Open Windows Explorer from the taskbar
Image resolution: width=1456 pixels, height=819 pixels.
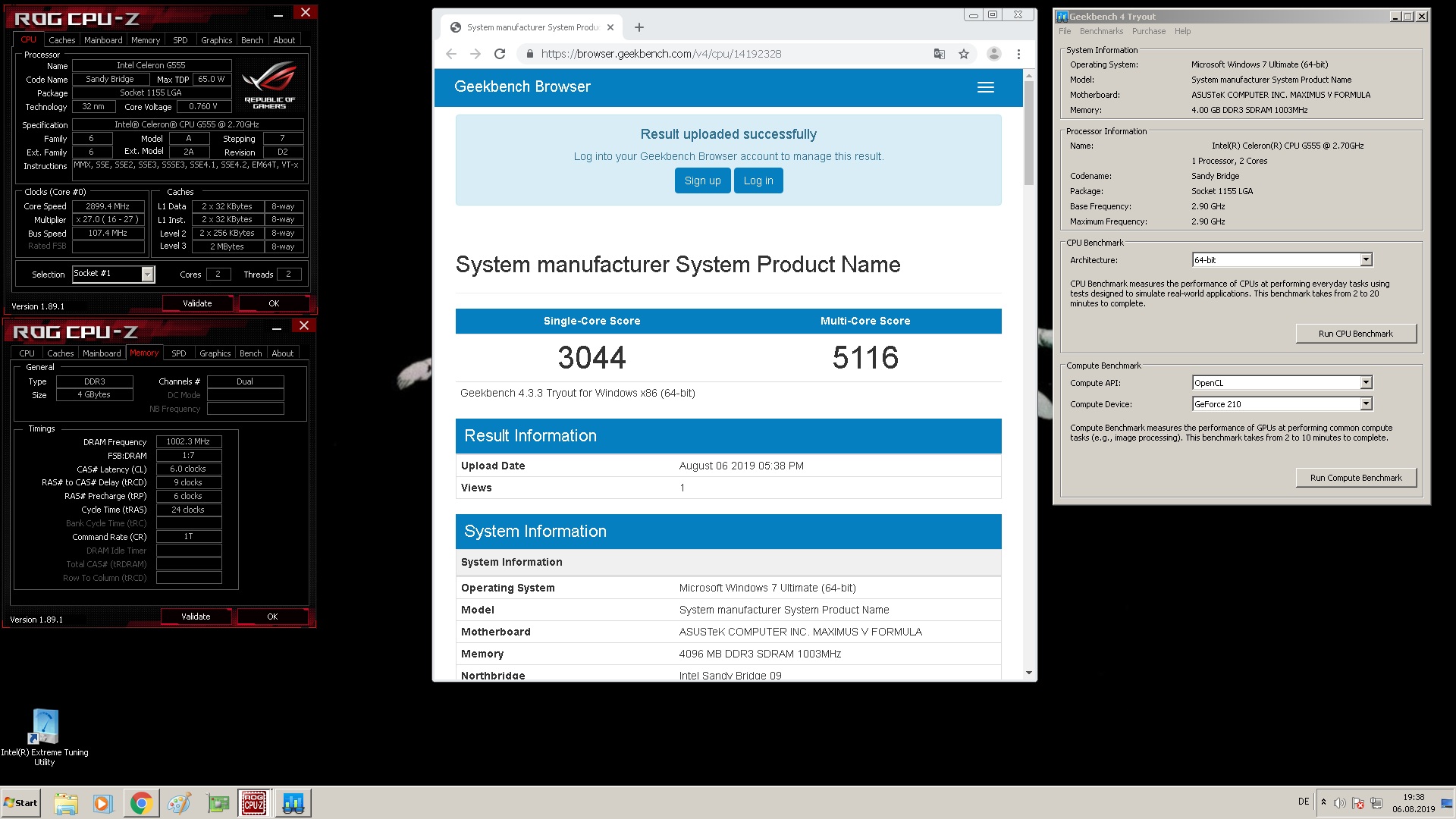[x=65, y=803]
